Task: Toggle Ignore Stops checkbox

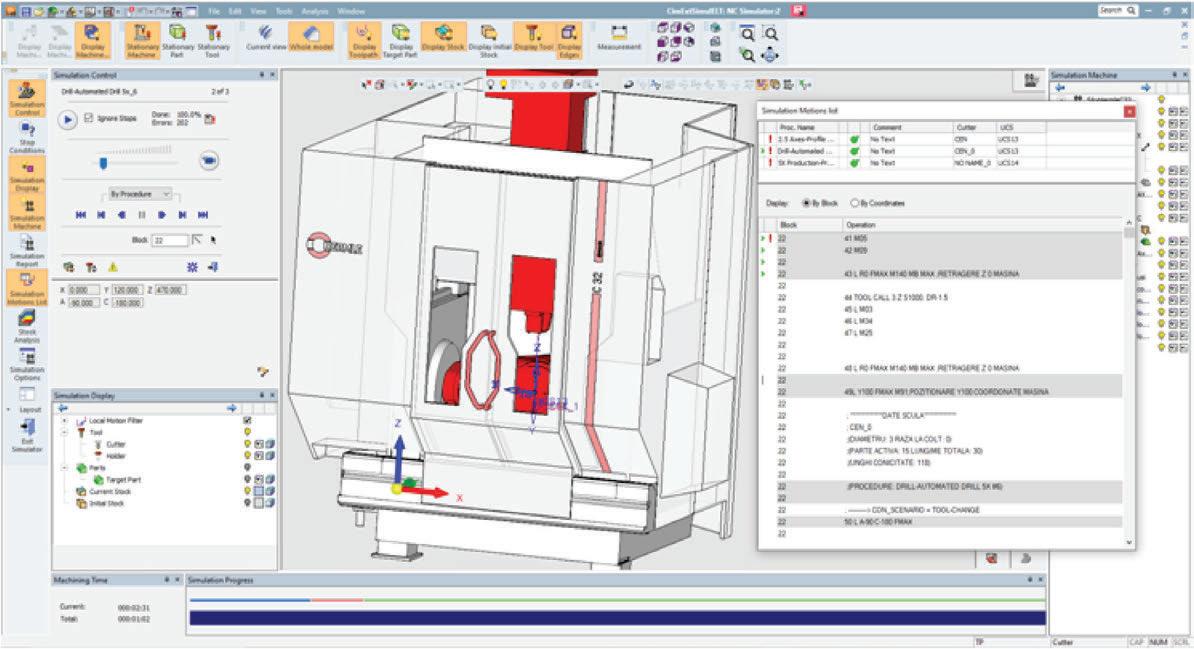Action: click(88, 118)
